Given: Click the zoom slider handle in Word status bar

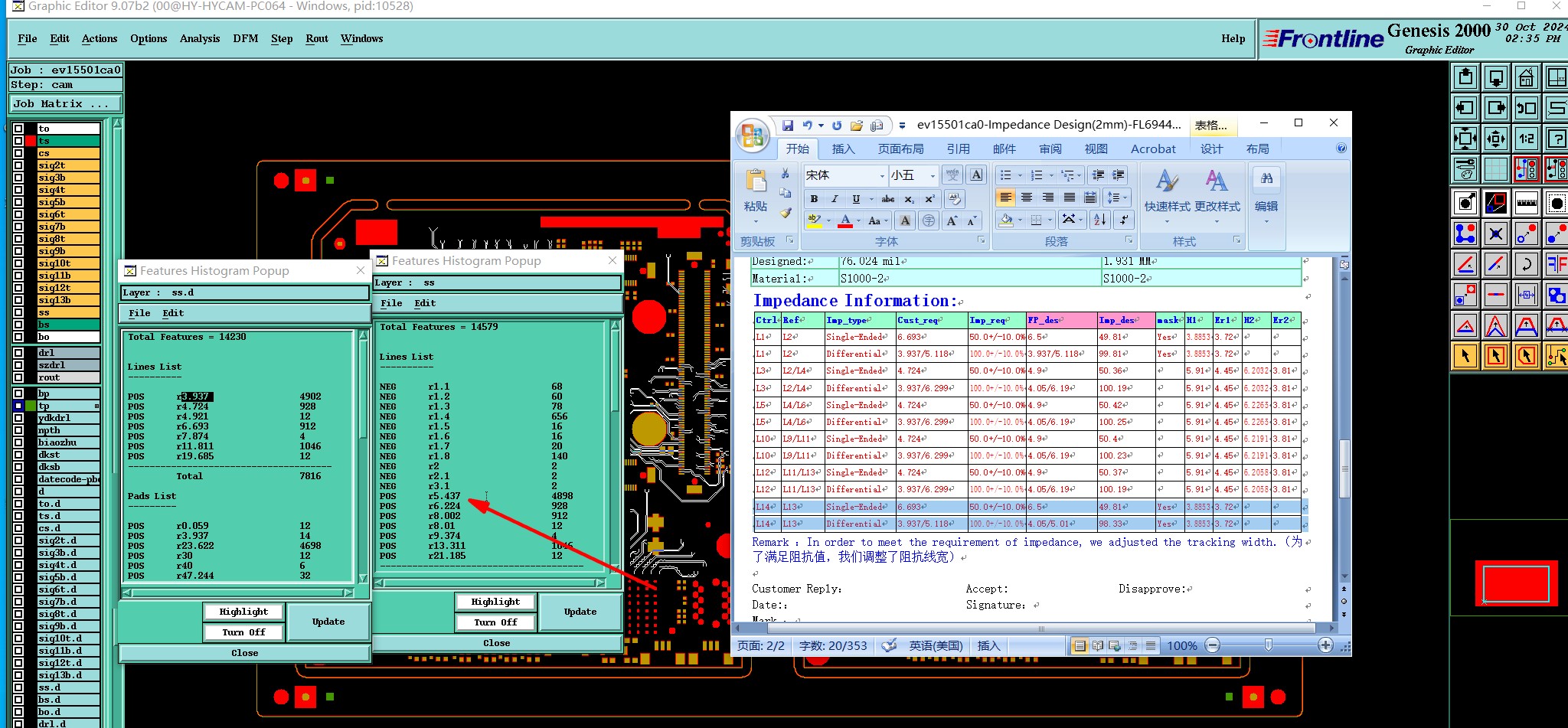Looking at the screenshot, I should tap(1269, 645).
